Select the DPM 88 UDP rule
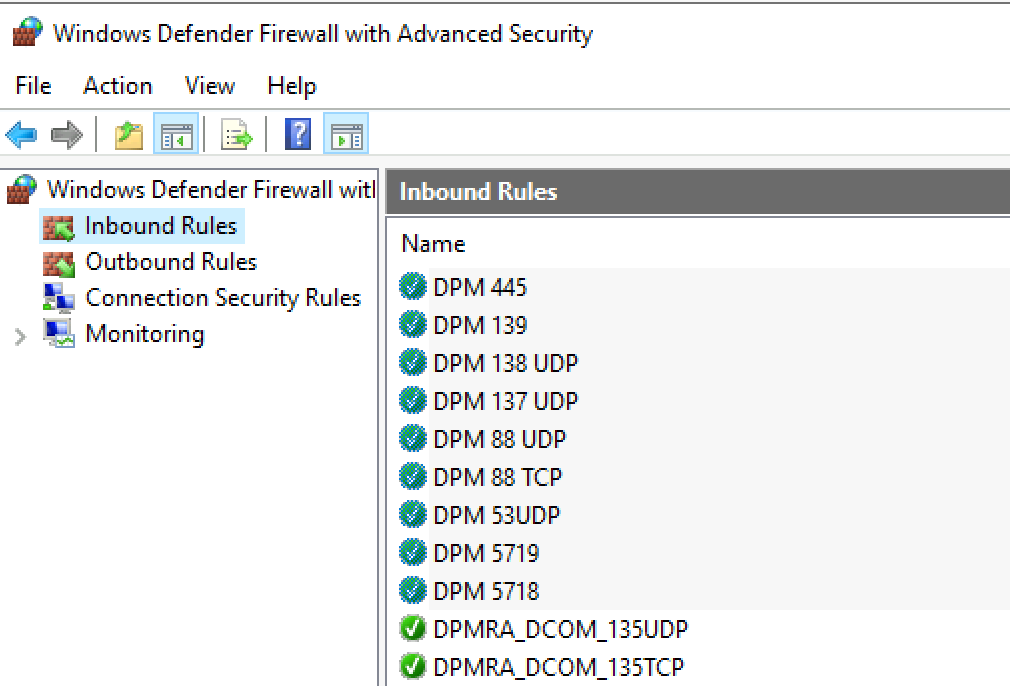Screen dimensions: 1010x686 tap(500, 439)
